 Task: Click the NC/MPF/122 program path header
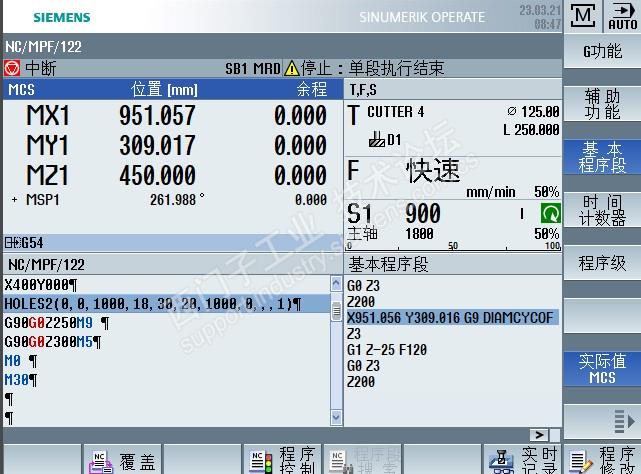43,47
